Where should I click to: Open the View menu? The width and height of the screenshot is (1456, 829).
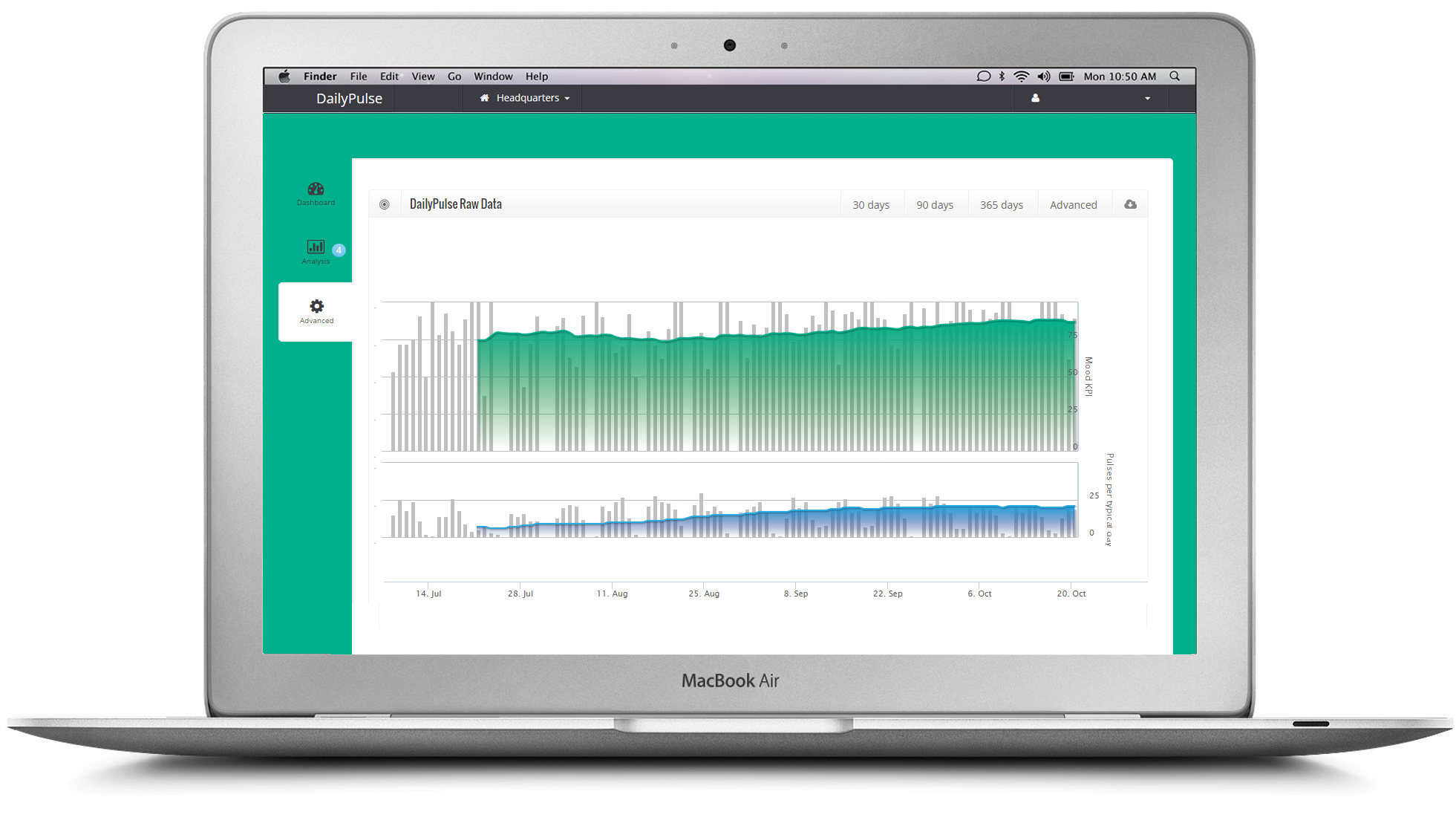pos(423,77)
